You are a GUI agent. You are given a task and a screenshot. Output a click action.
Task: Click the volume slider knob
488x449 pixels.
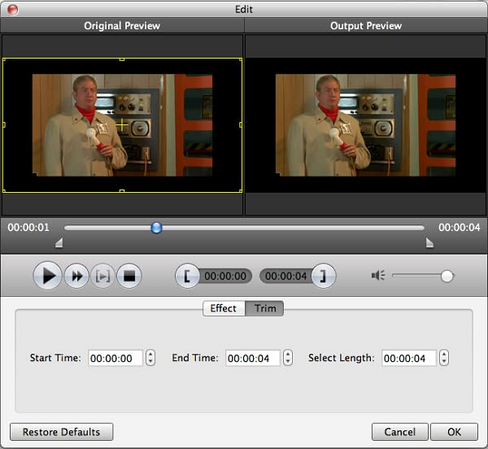click(x=447, y=276)
